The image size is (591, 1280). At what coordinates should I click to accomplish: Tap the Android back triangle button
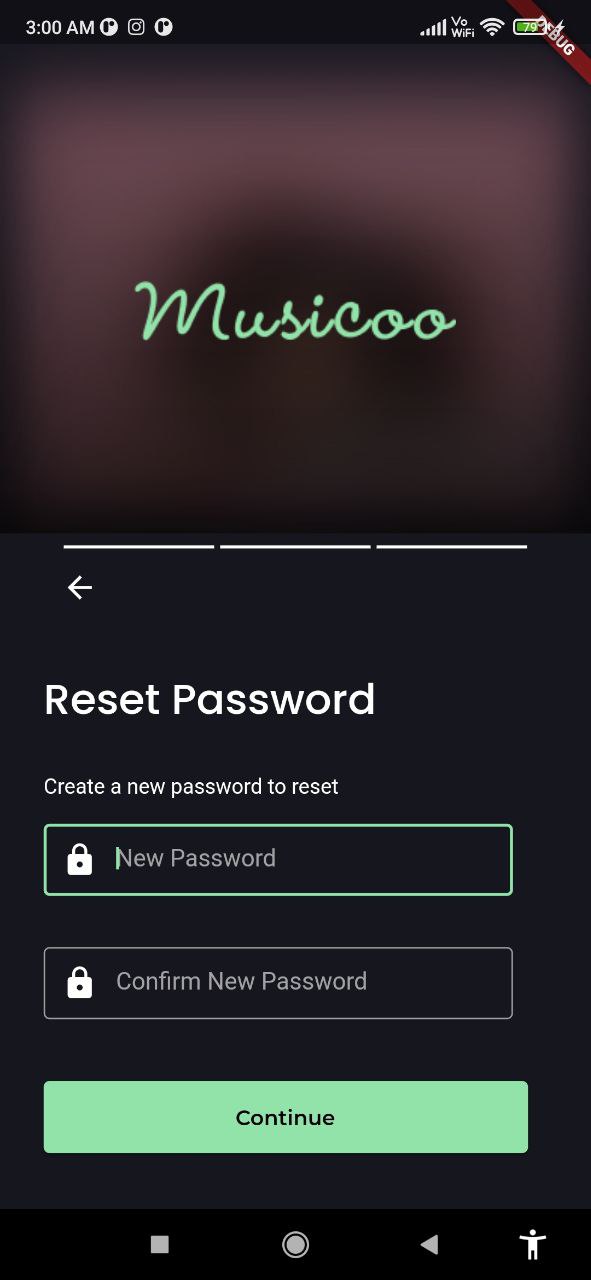tap(429, 1244)
